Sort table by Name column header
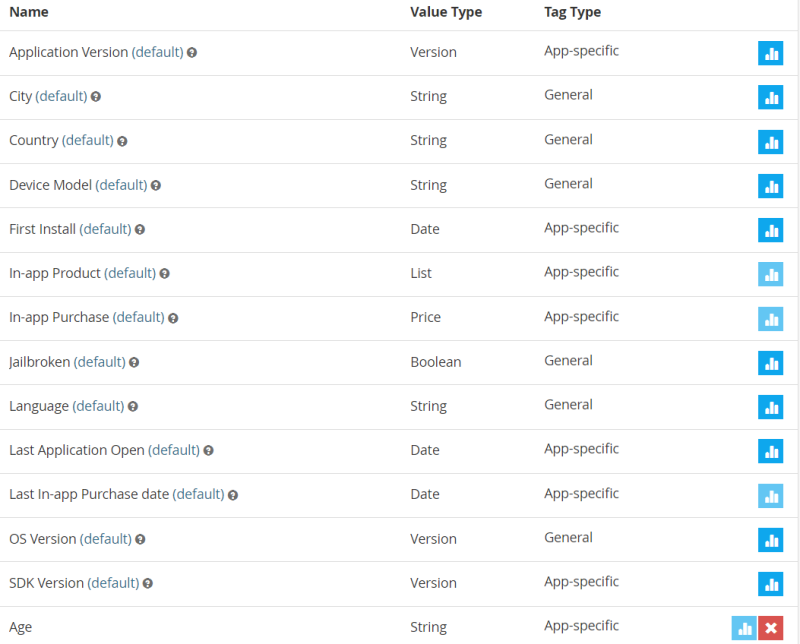 pos(29,12)
